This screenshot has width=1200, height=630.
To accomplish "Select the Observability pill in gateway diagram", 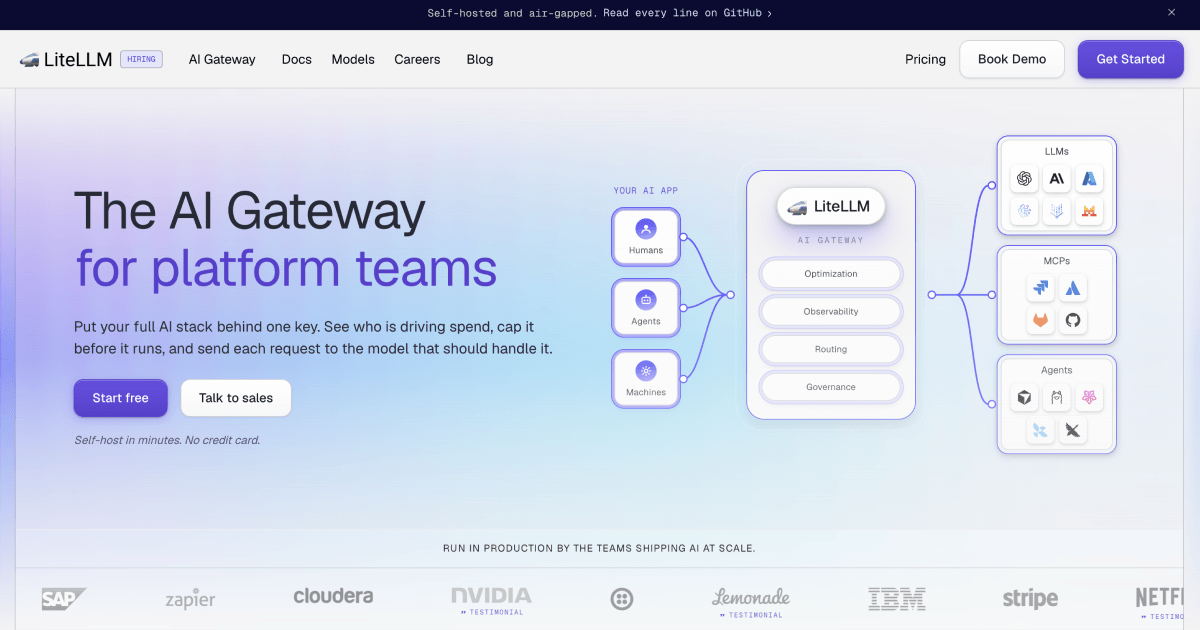I will coord(831,312).
